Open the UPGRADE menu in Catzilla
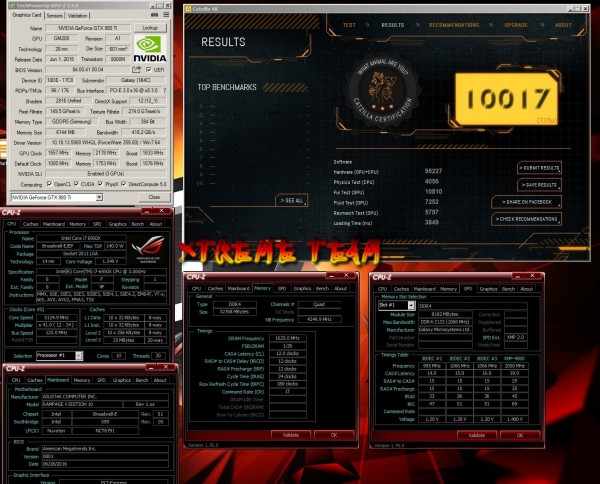 (516, 25)
